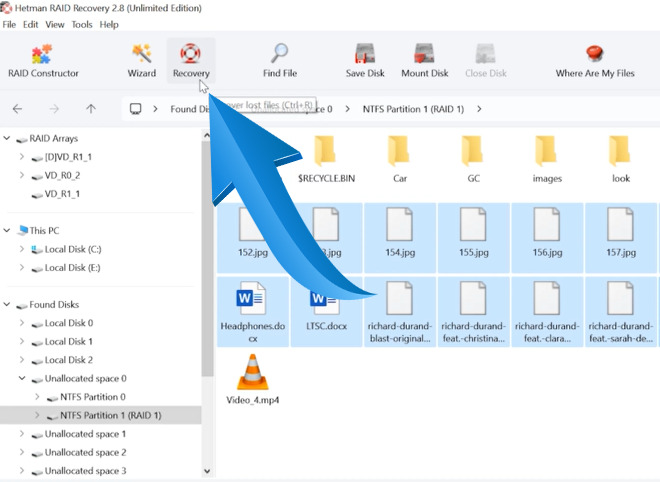Expand Unallocated space 1 node
Screen dimensions: 660x482
tap(21, 434)
